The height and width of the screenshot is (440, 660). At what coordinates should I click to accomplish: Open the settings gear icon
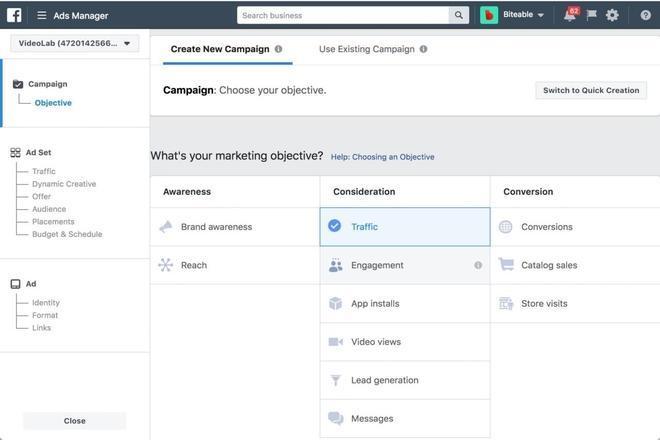[612, 15]
